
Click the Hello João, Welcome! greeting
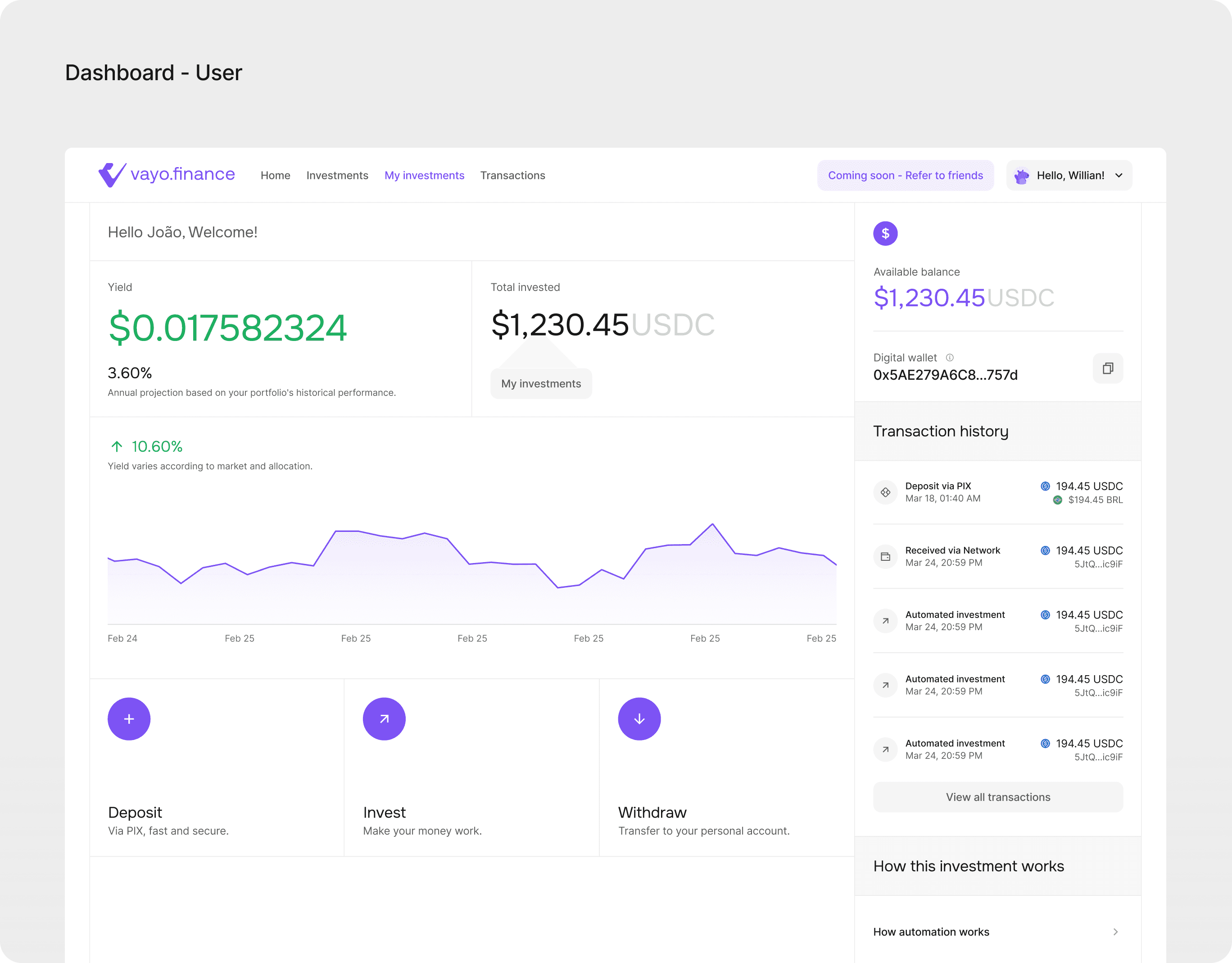pos(182,232)
